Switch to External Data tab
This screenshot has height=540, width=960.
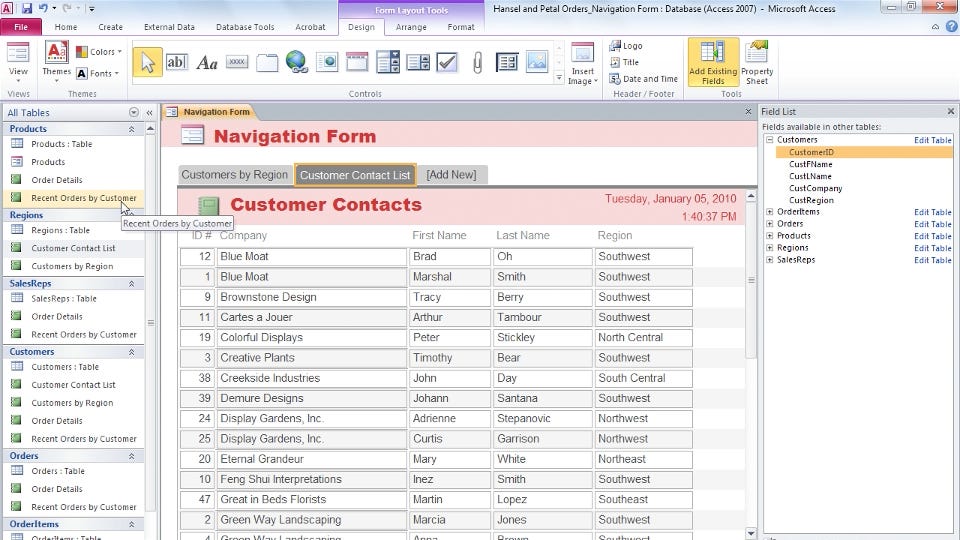click(169, 27)
